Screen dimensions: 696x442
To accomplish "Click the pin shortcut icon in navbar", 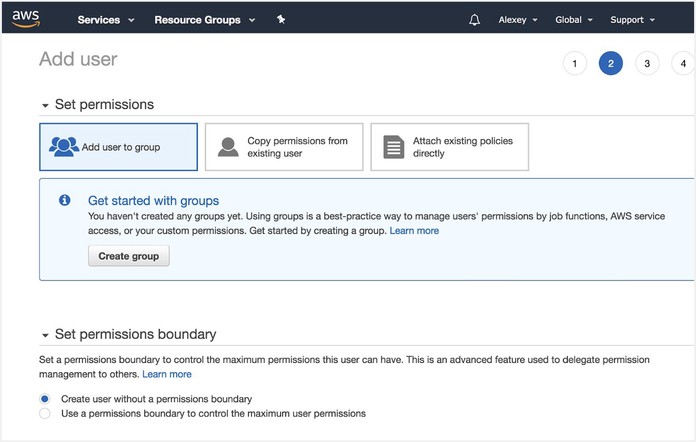I will pyautogui.click(x=281, y=19).
